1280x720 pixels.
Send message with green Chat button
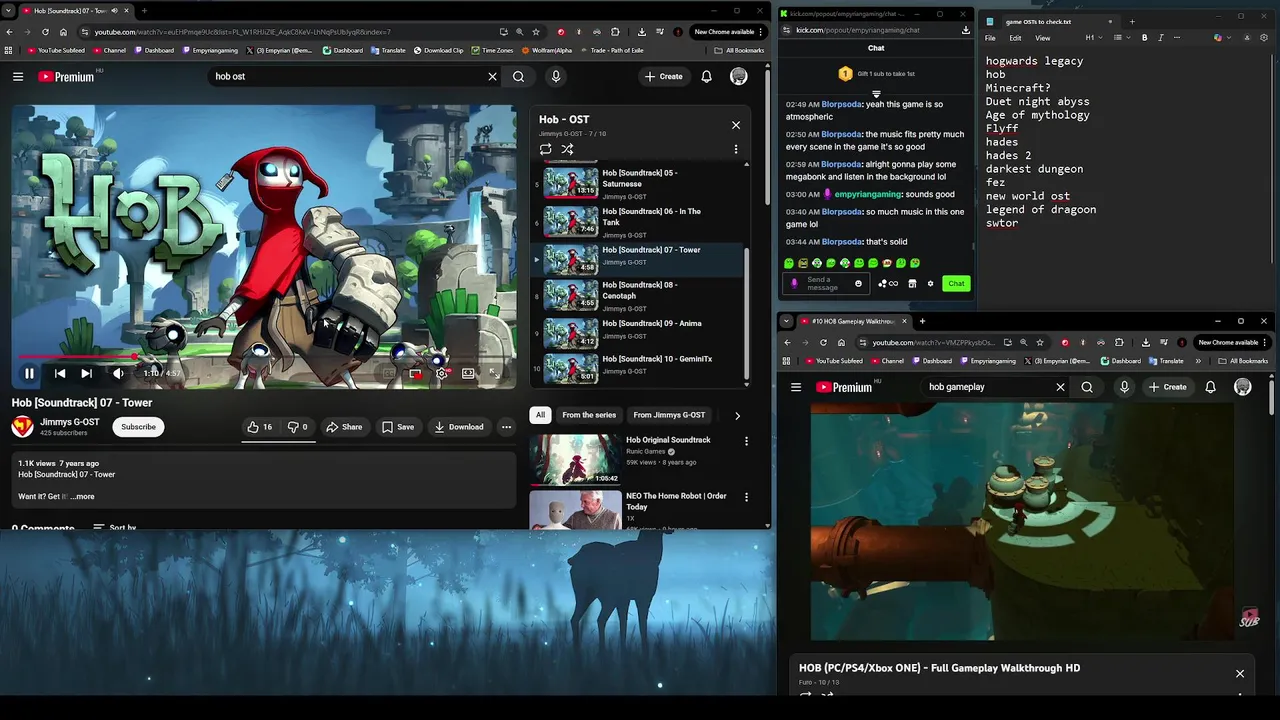[956, 284]
